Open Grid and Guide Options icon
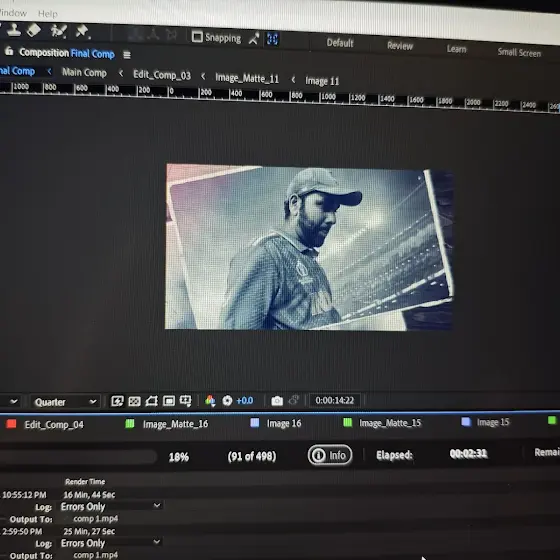 [x=186, y=401]
